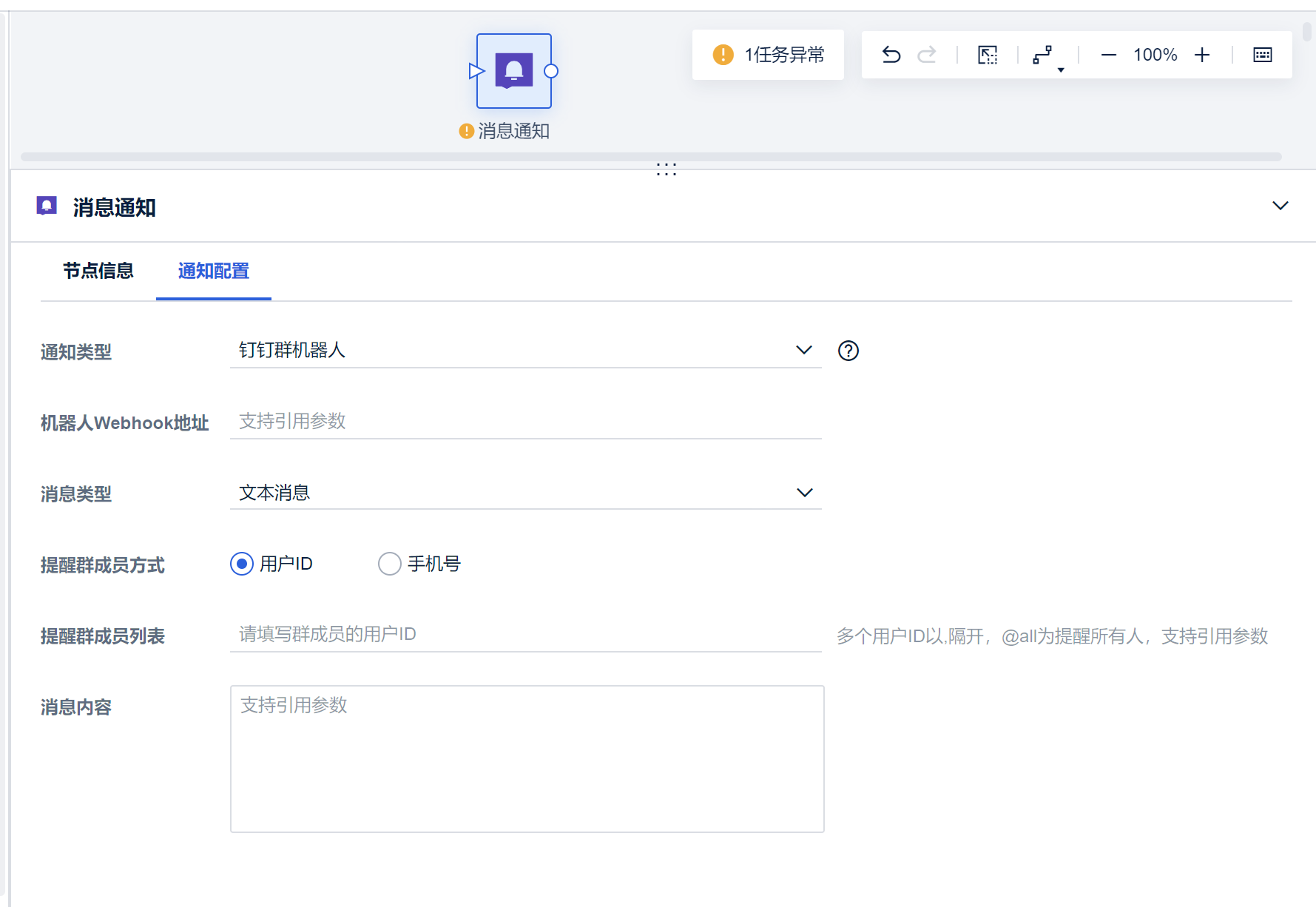Click the 消息内容 text area

coord(527,758)
